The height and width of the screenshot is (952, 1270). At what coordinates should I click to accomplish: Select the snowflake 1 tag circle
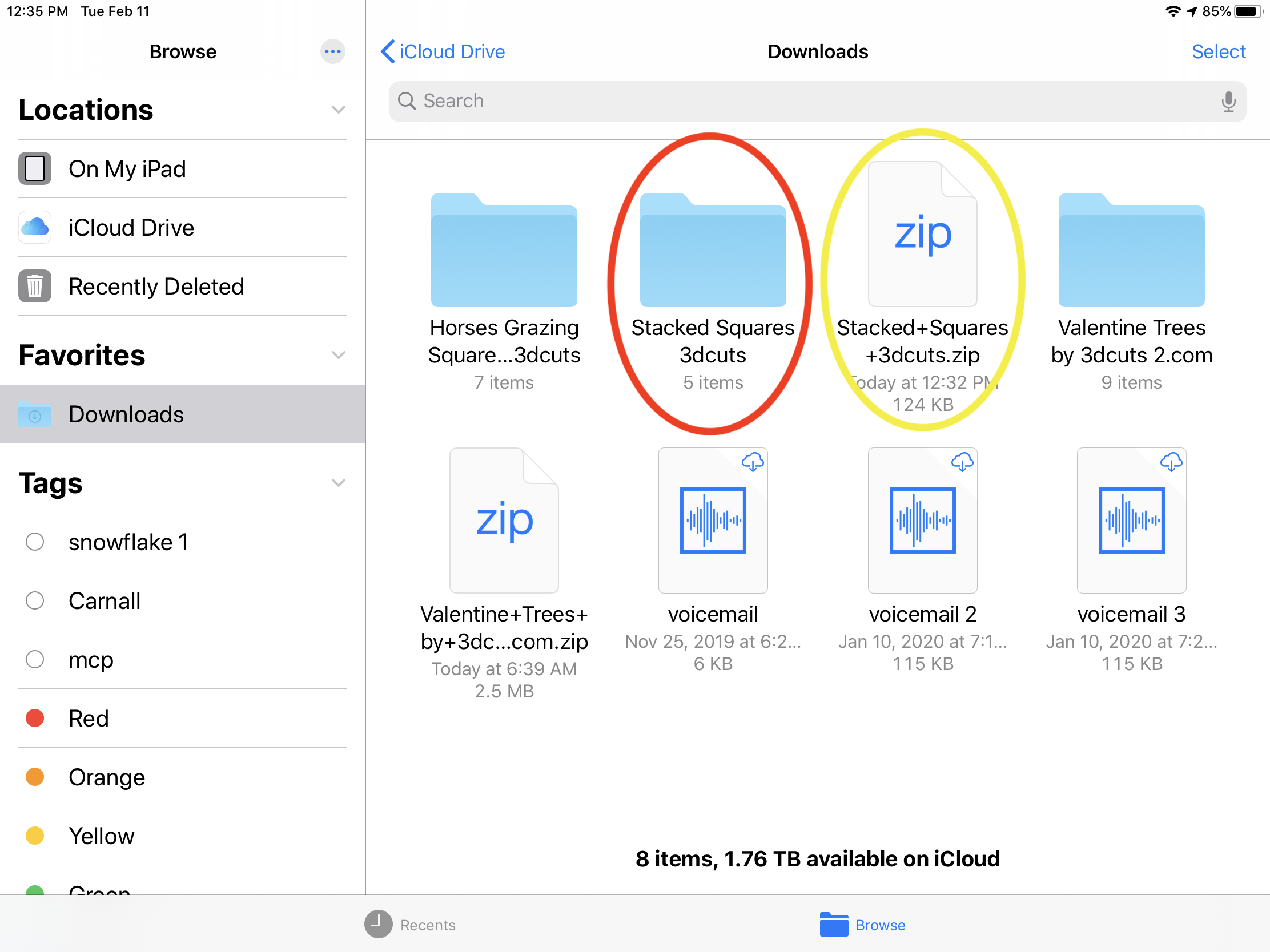click(x=35, y=542)
